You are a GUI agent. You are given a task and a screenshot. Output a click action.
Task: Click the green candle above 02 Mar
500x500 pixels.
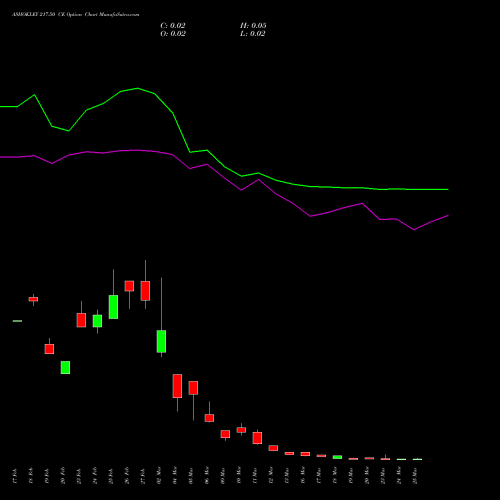click(161, 341)
